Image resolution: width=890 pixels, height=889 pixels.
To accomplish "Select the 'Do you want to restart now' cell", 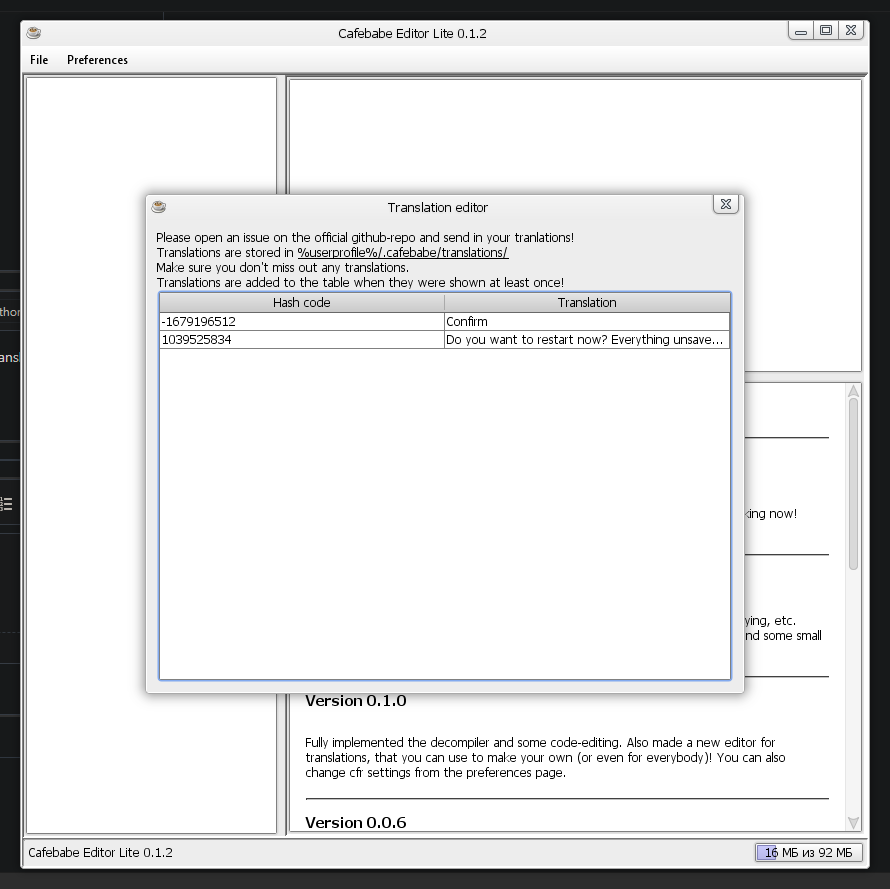I will coord(587,339).
